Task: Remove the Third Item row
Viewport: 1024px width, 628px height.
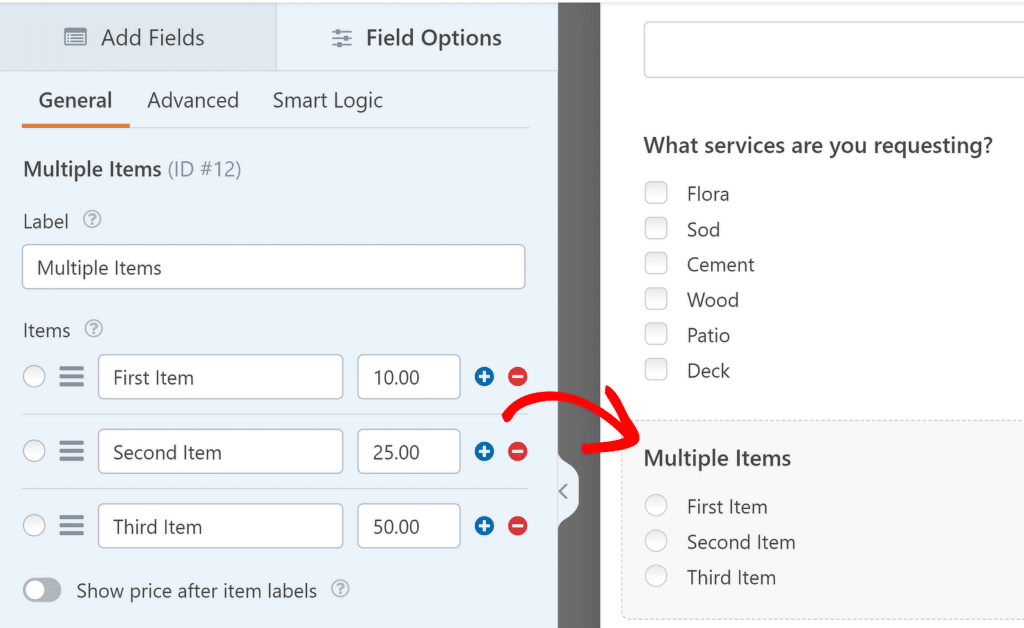Action: point(518,526)
